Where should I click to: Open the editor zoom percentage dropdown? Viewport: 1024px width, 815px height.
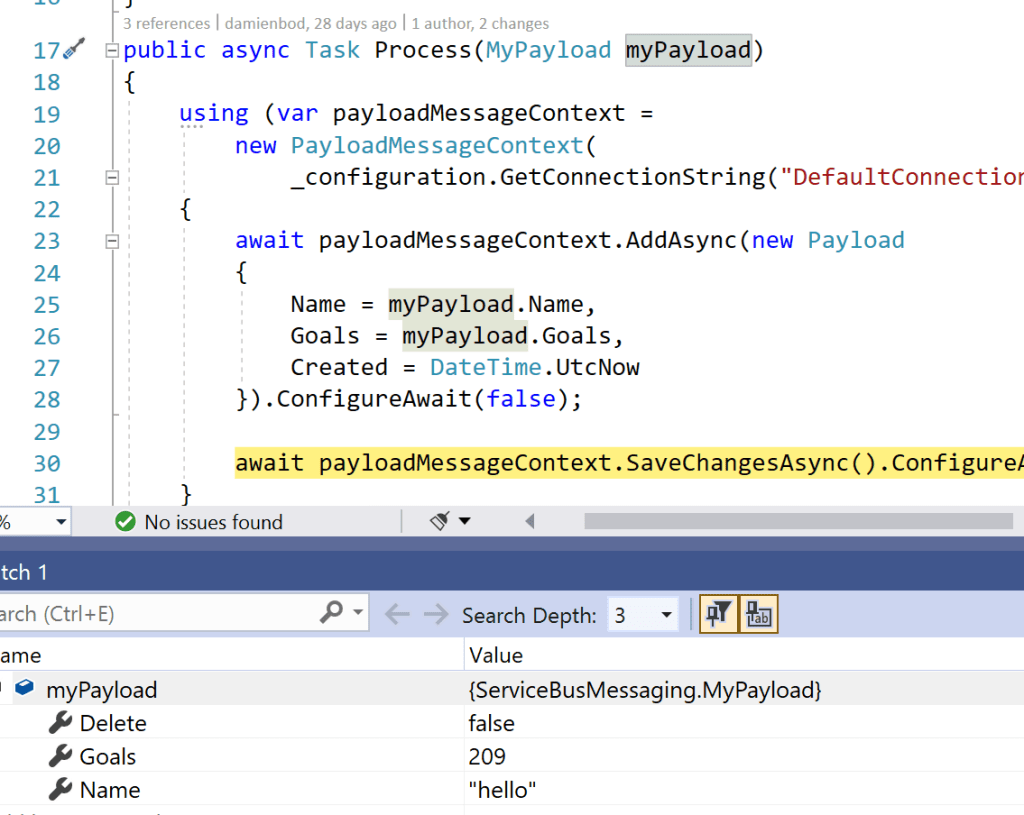point(61,522)
